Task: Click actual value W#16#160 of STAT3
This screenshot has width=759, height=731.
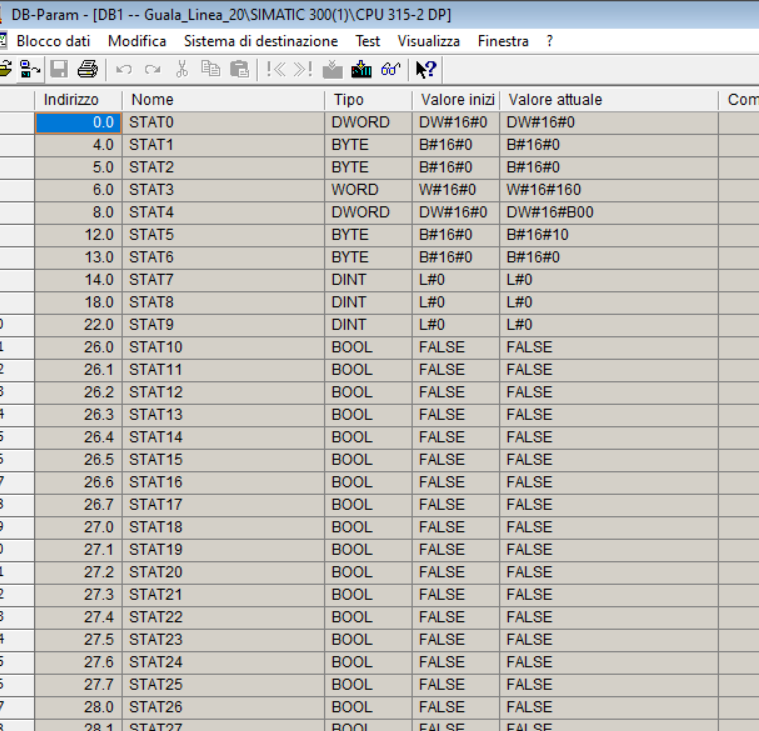Action: coord(543,190)
